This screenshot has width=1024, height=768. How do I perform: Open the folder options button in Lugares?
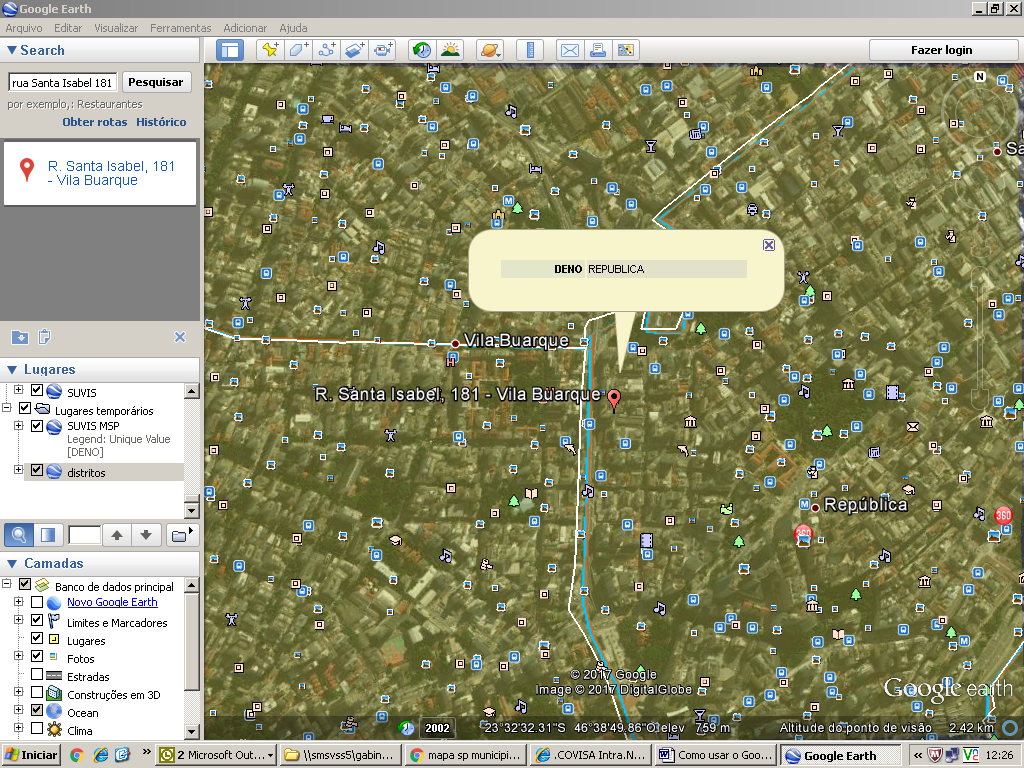181,535
